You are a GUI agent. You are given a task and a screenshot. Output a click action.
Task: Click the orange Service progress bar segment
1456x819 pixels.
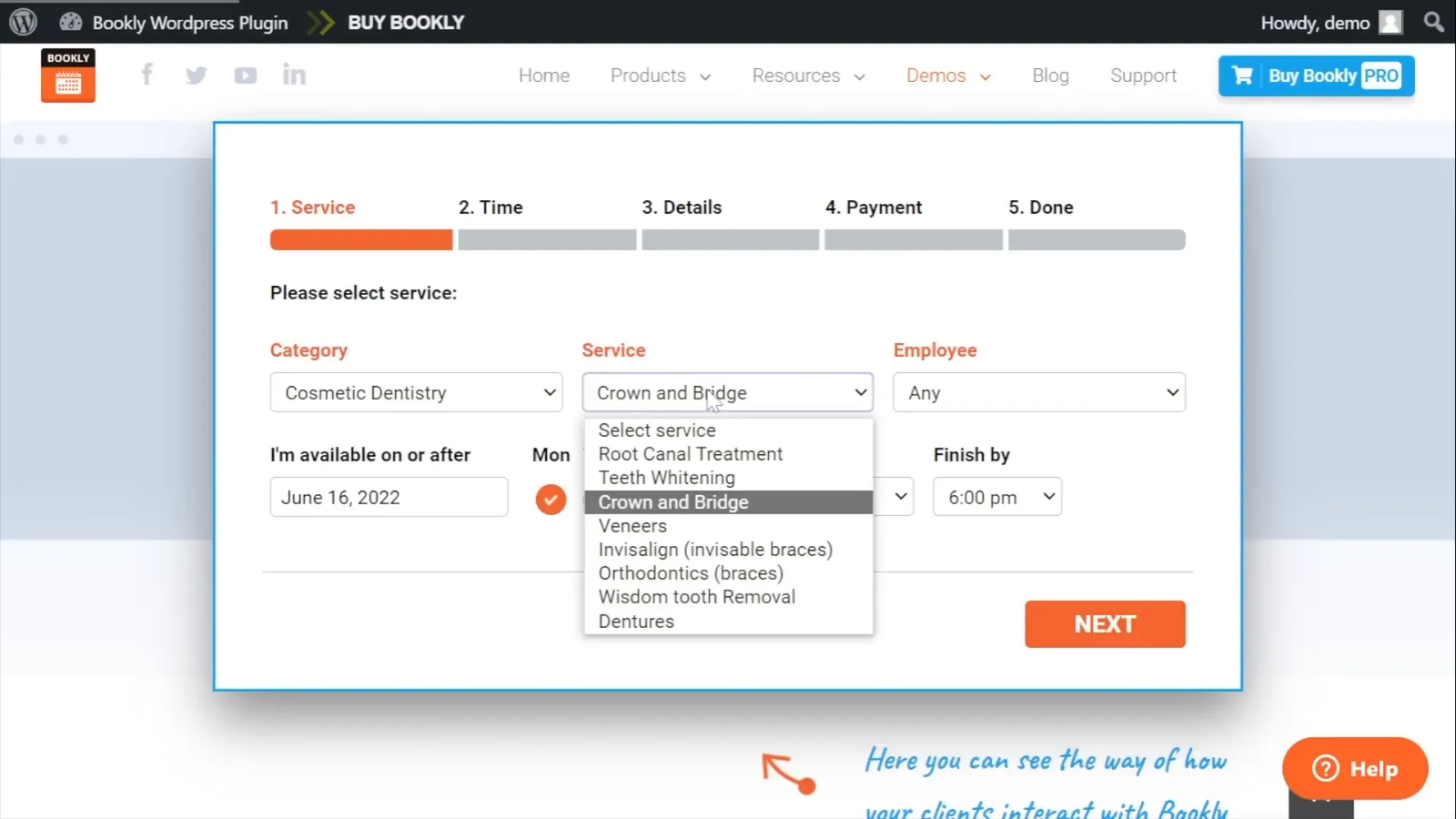[x=361, y=240]
